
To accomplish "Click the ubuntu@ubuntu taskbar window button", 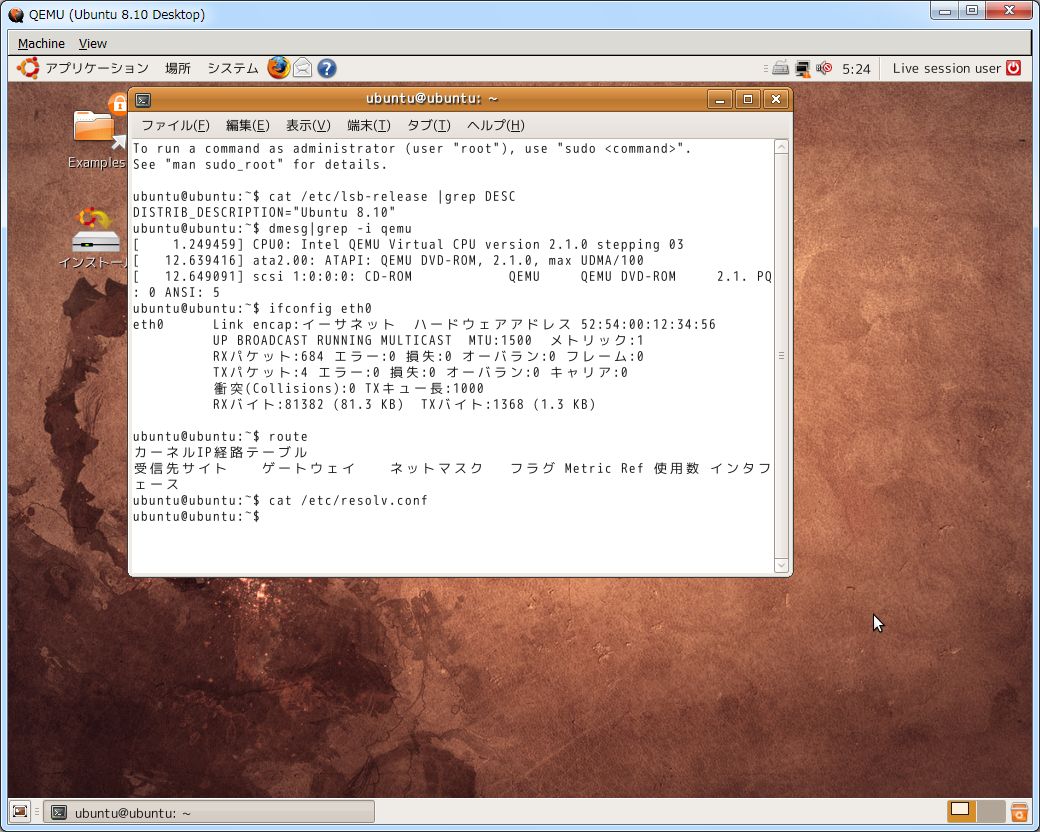I will (x=209, y=812).
